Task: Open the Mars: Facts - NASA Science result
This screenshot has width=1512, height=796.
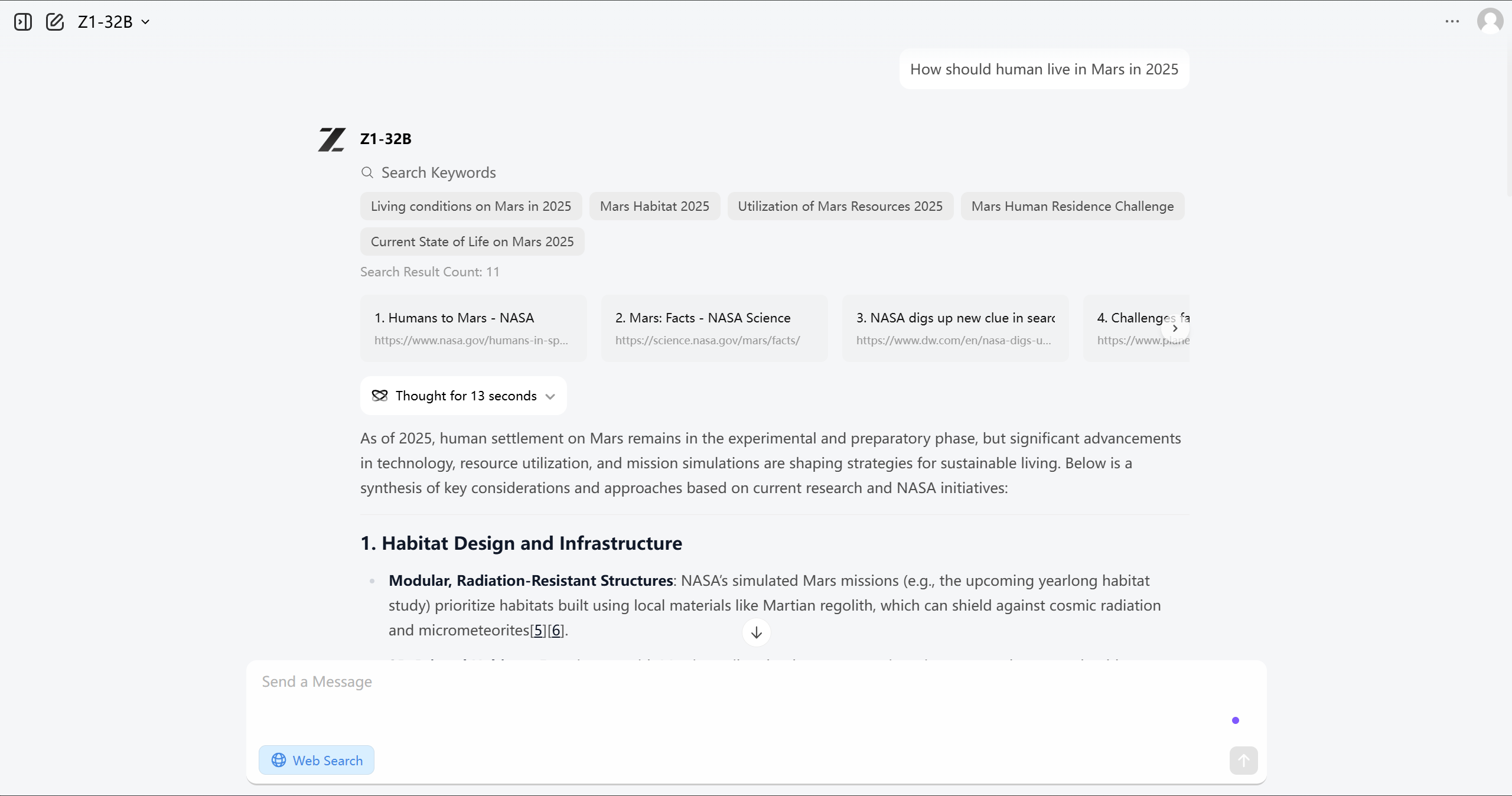Action: click(714, 328)
